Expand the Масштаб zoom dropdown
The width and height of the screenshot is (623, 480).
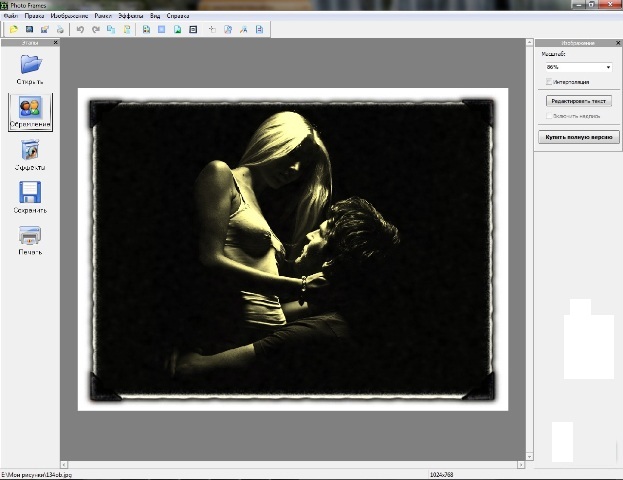click(x=607, y=67)
